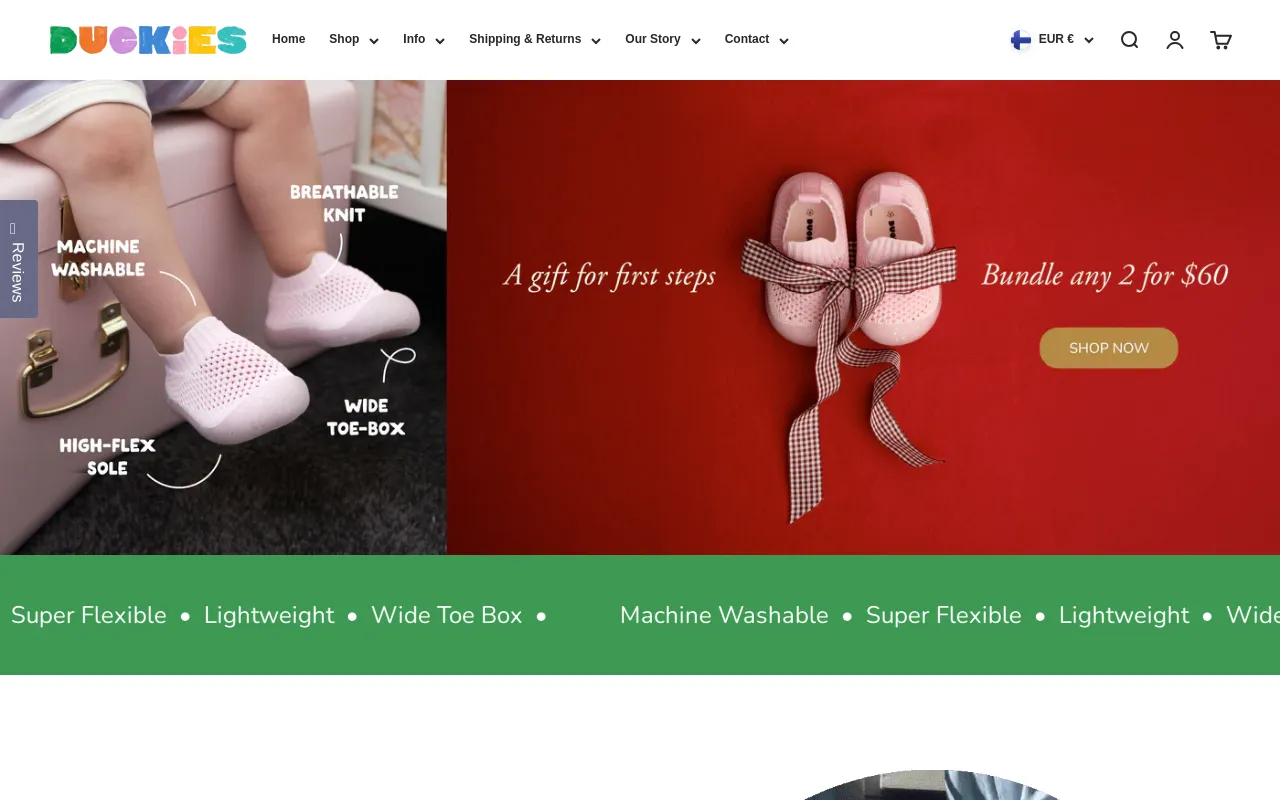Click the baby shoe feature image
Screen dimensions: 1280x800
tap(223, 318)
